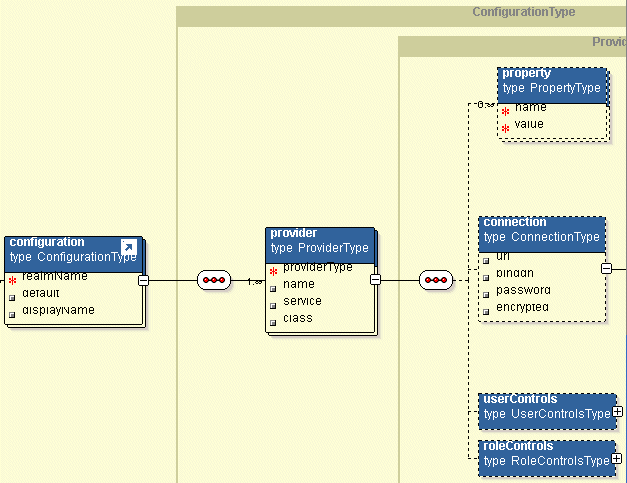Collapse the configuration element node
This screenshot has width=627, height=483.
point(143,280)
